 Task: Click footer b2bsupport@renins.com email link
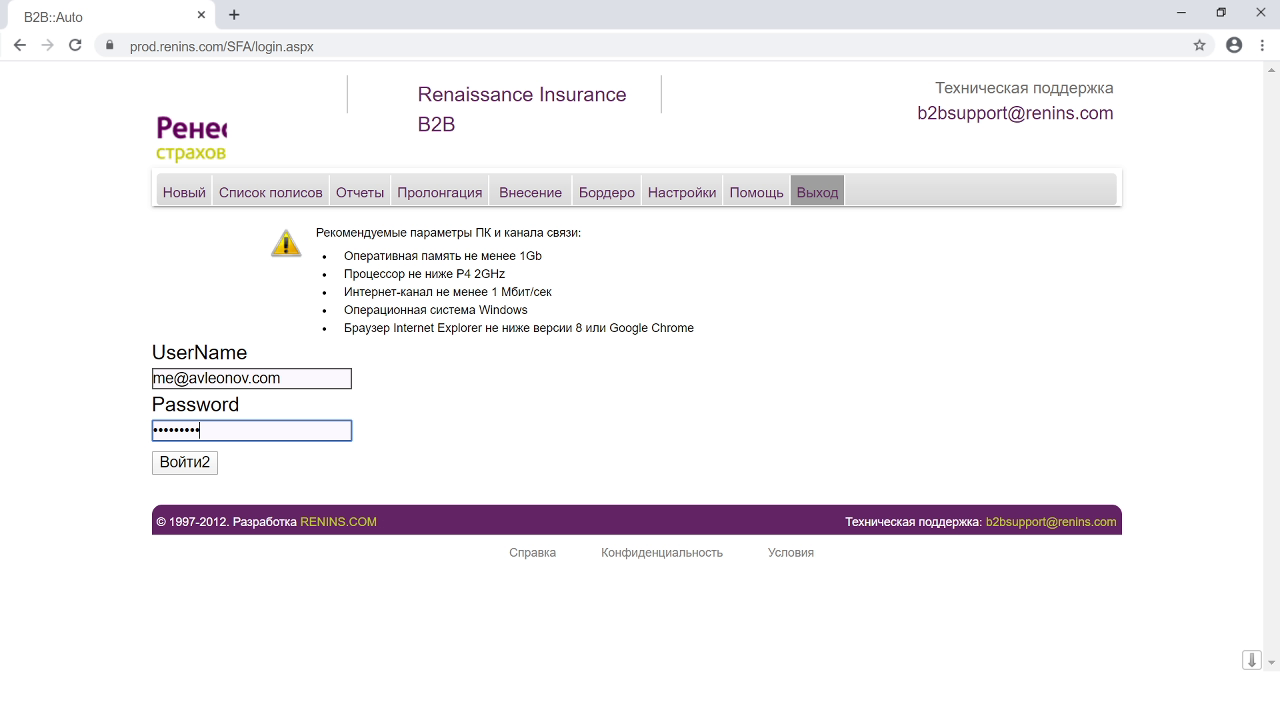pos(1051,522)
